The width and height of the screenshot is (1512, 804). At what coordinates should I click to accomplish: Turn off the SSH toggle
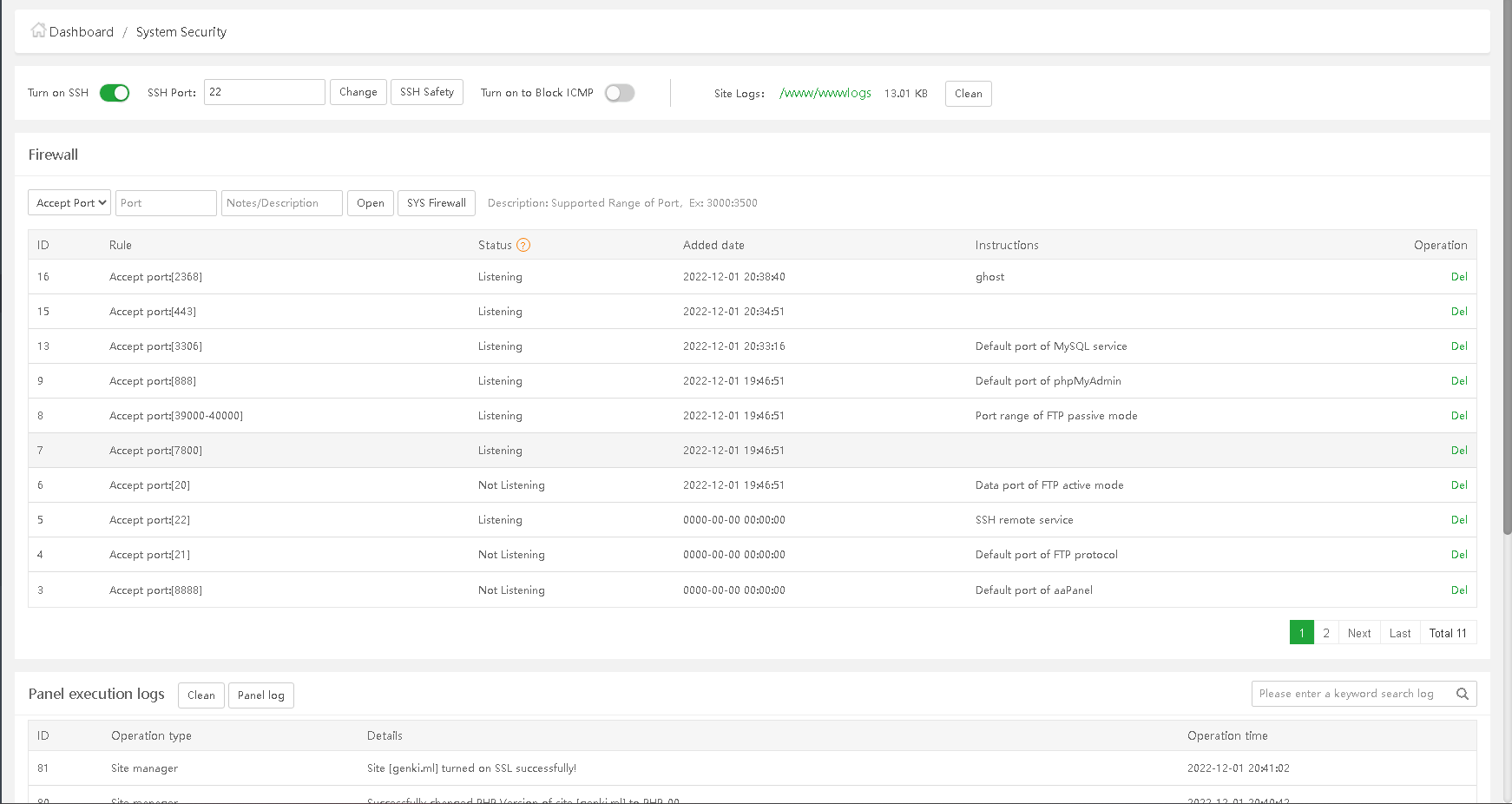click(115, 93)
